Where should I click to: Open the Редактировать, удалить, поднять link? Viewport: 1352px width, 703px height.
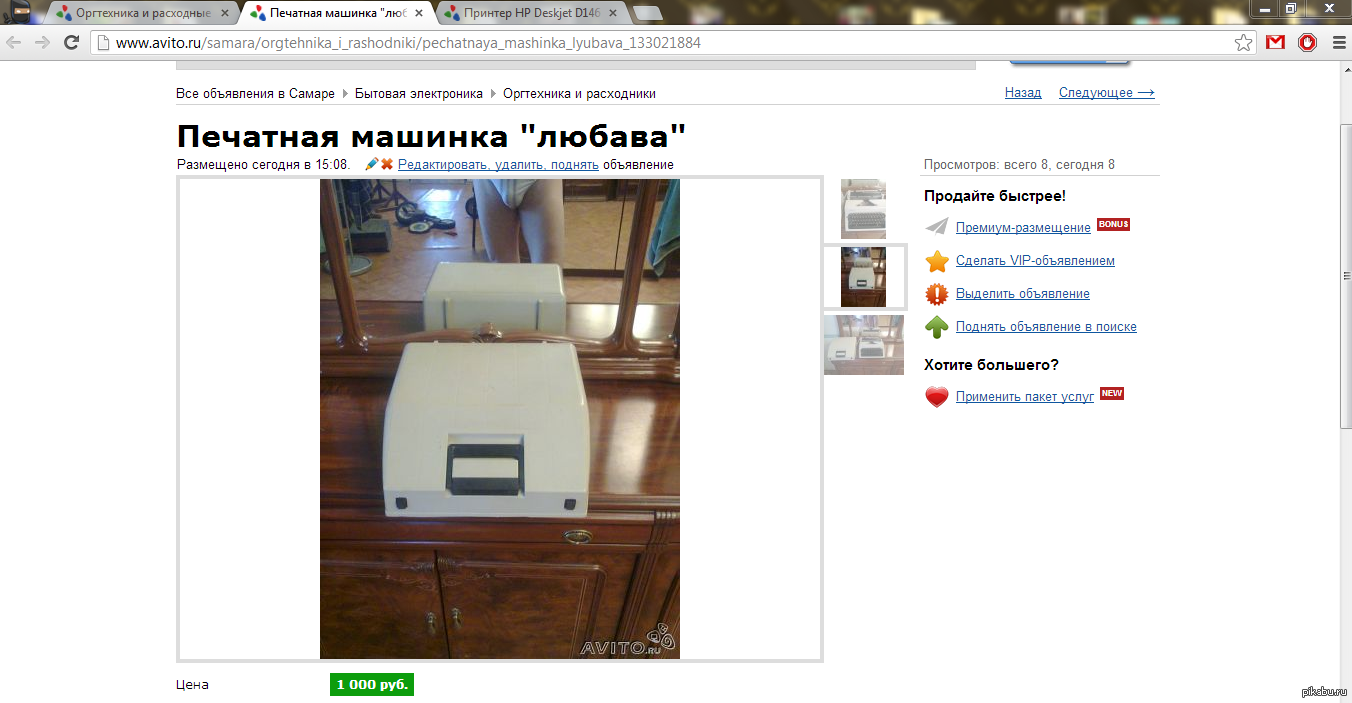(498, 165)
